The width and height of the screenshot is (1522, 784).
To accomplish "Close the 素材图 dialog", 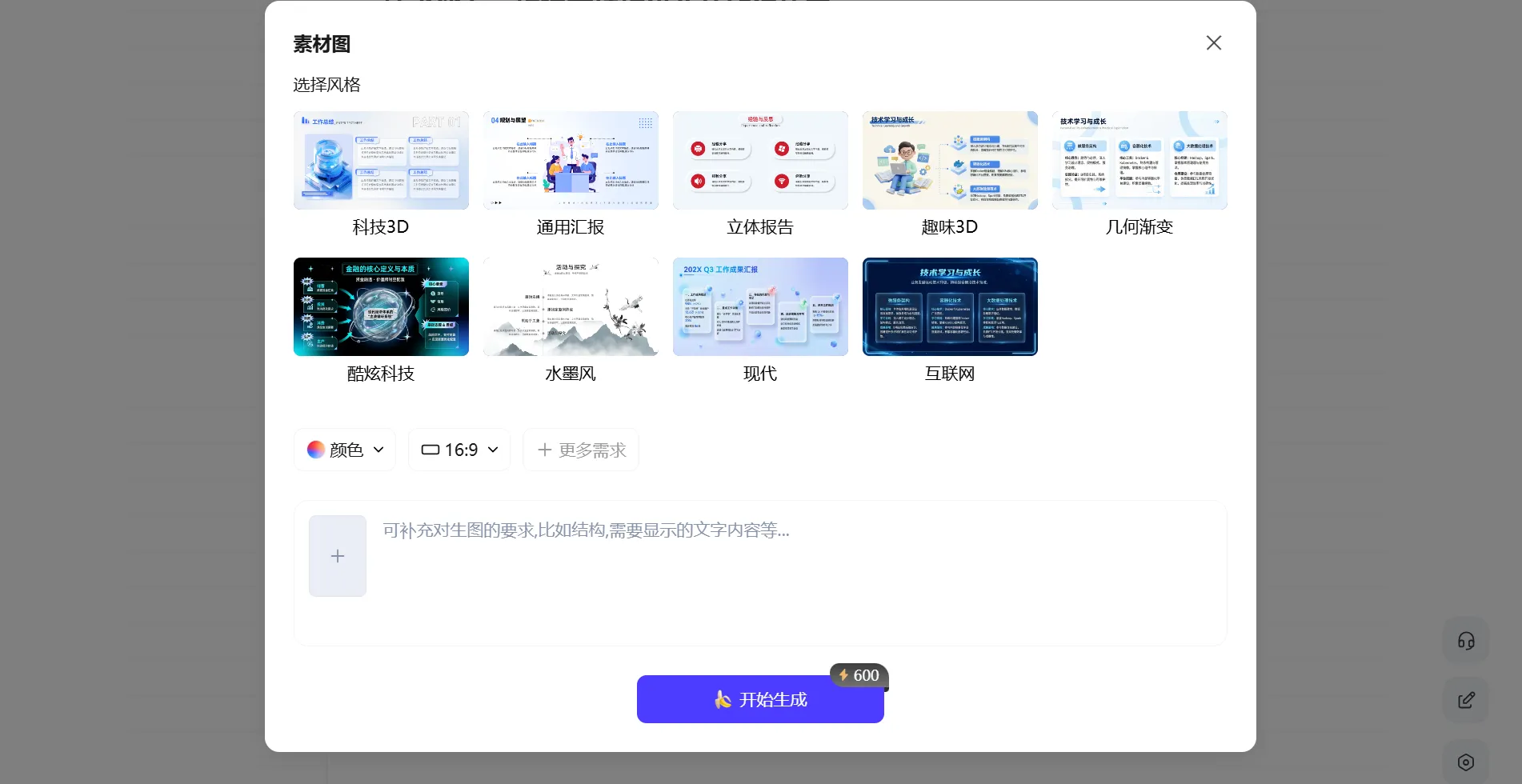I will point(1213,43).
